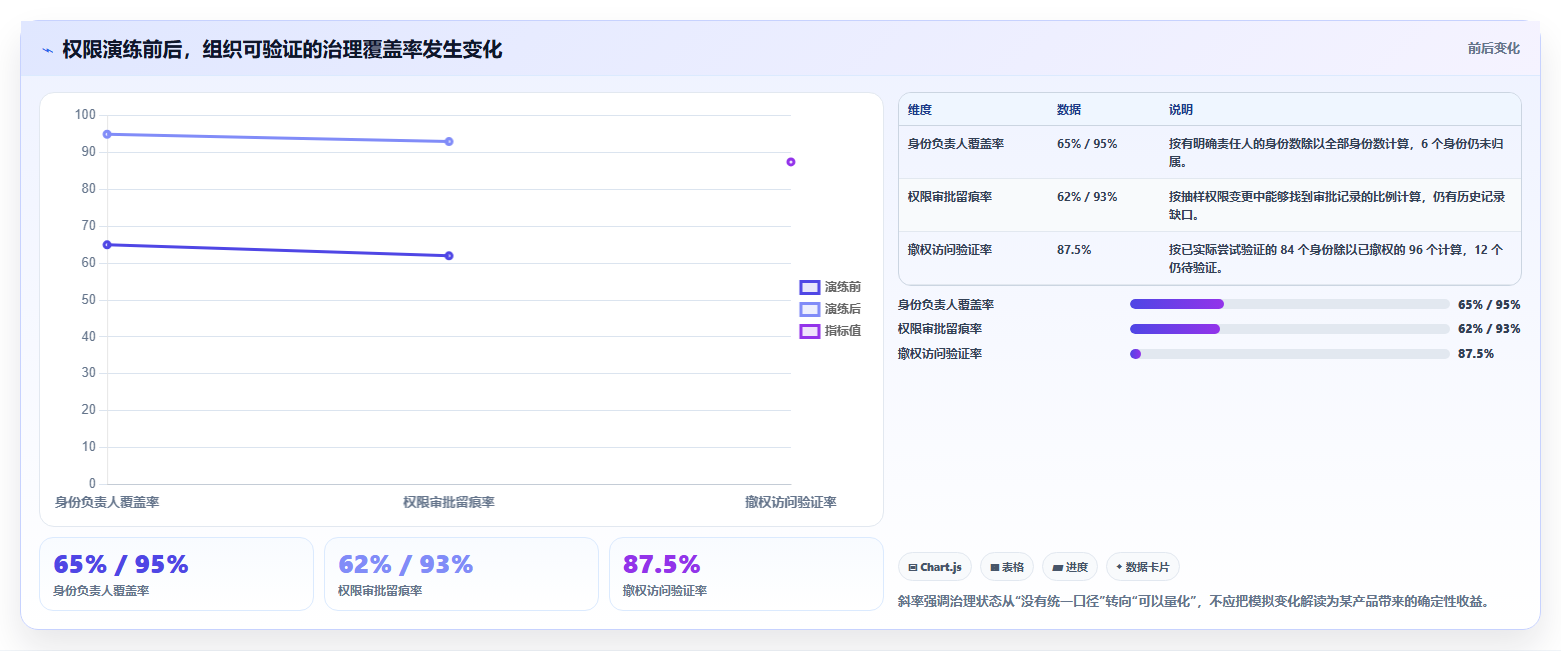
Task: Click the icon inside 进度 chip
Action: [1058, 567]
